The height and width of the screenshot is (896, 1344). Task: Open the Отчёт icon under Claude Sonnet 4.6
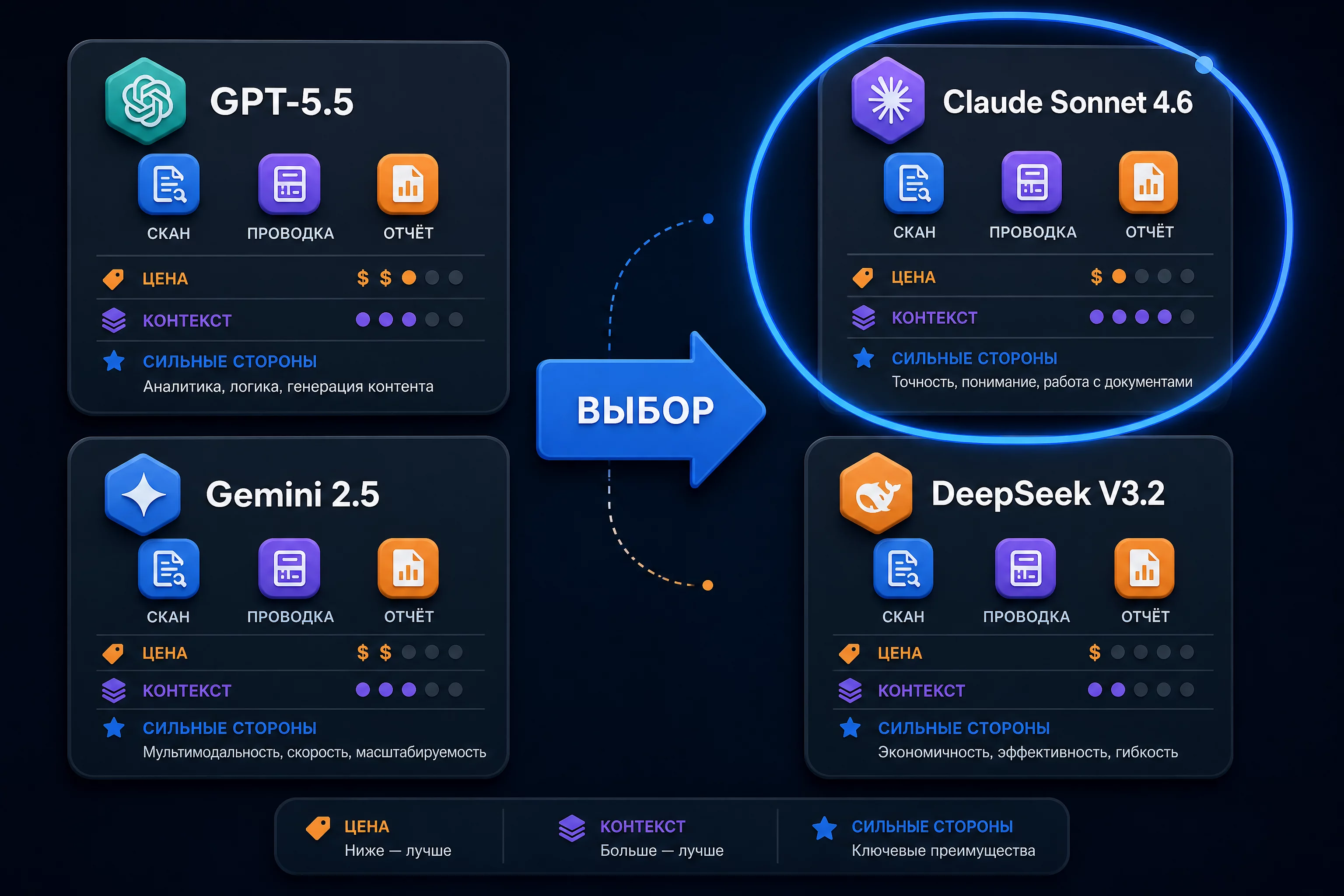coord(1148,182)
